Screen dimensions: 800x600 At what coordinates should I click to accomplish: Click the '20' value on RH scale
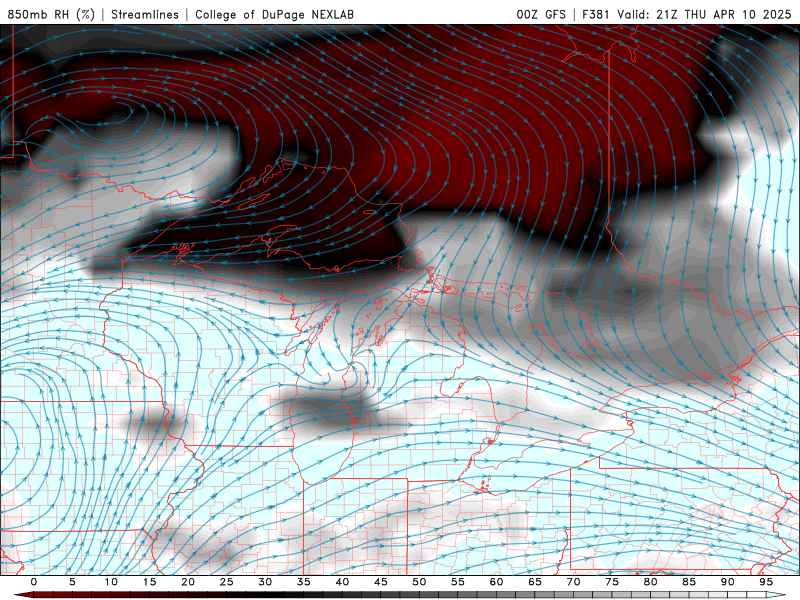pyautogui.click(x=188, y=582)
